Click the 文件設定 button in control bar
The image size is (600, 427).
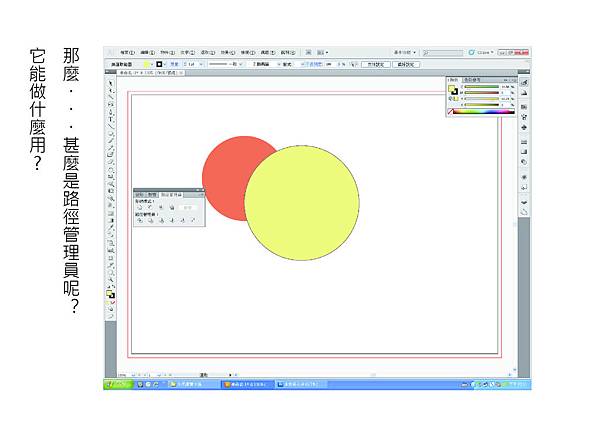(375, 64)
